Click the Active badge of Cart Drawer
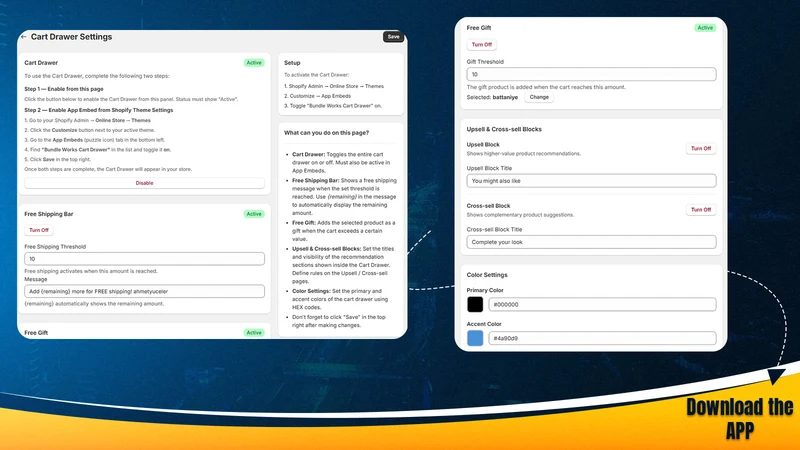Viewport: 800px width, 450px height. [254, 63]
